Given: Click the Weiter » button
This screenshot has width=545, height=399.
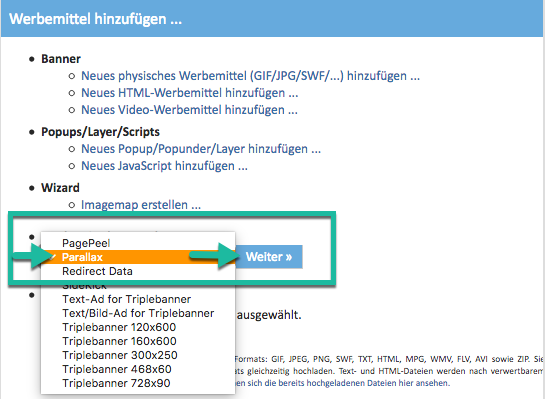Looking at the screenshot, I should (269, 257).
